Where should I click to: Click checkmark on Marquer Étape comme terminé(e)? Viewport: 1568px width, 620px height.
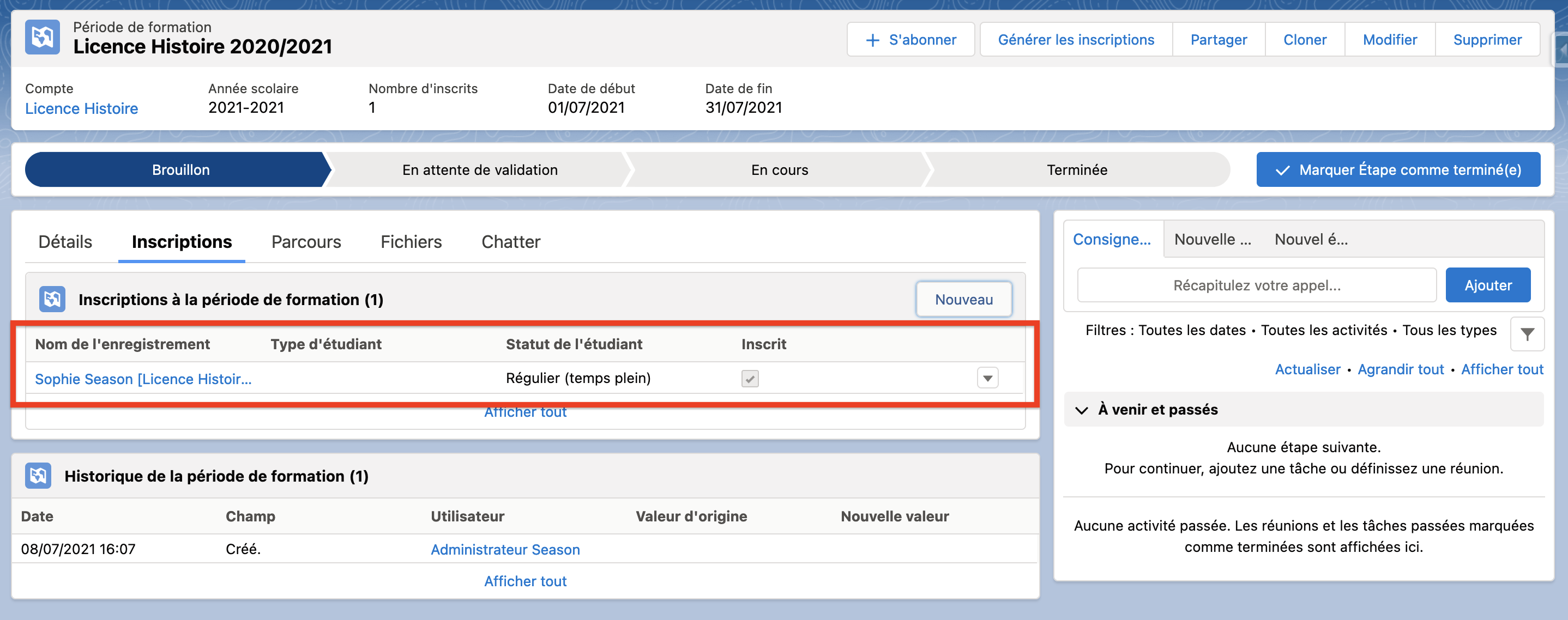tap(1282, 171)
